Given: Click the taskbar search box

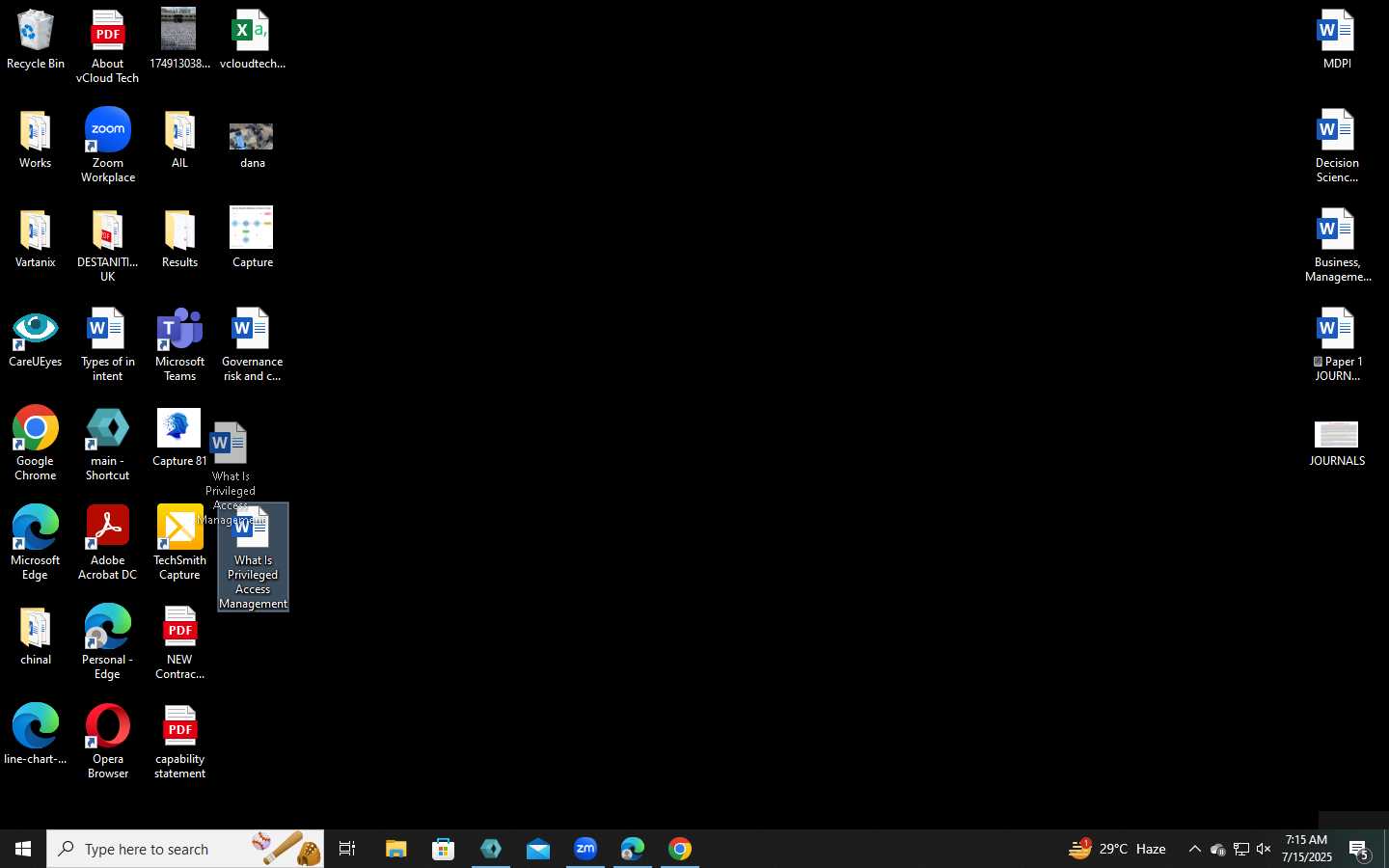Looking at the screenshot, I should [185, 850].
